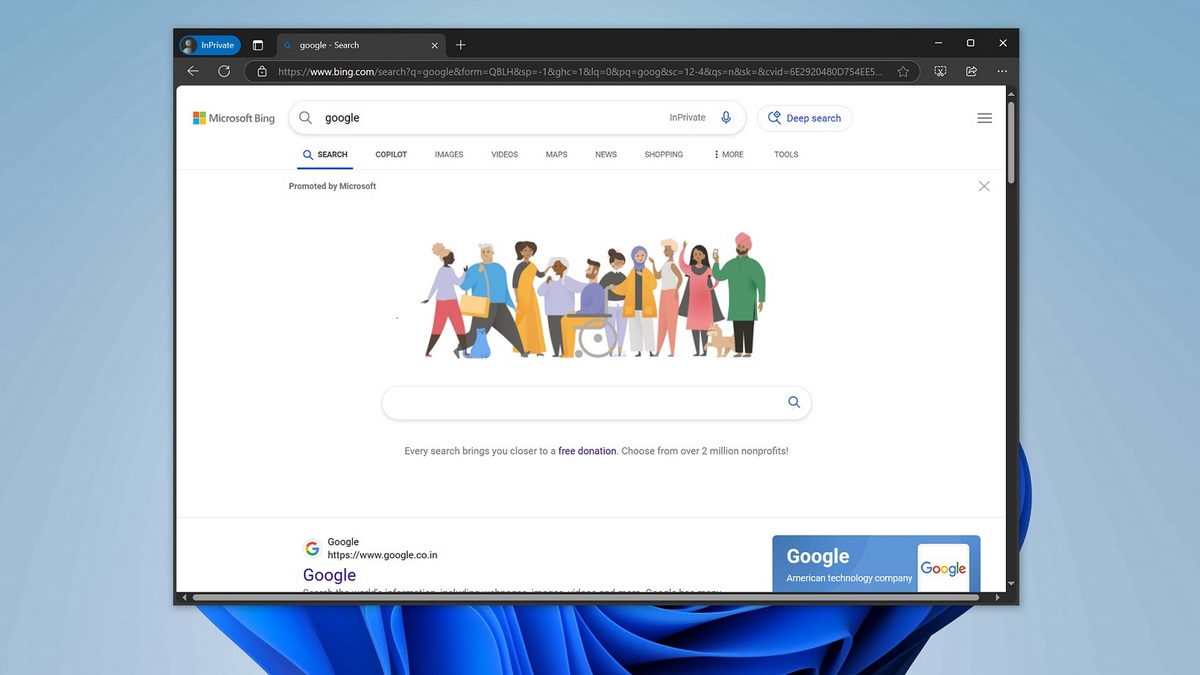
Task: Click the Google logo thumbnail in panel
Action: pyautogui.click(x=943, y=568)
